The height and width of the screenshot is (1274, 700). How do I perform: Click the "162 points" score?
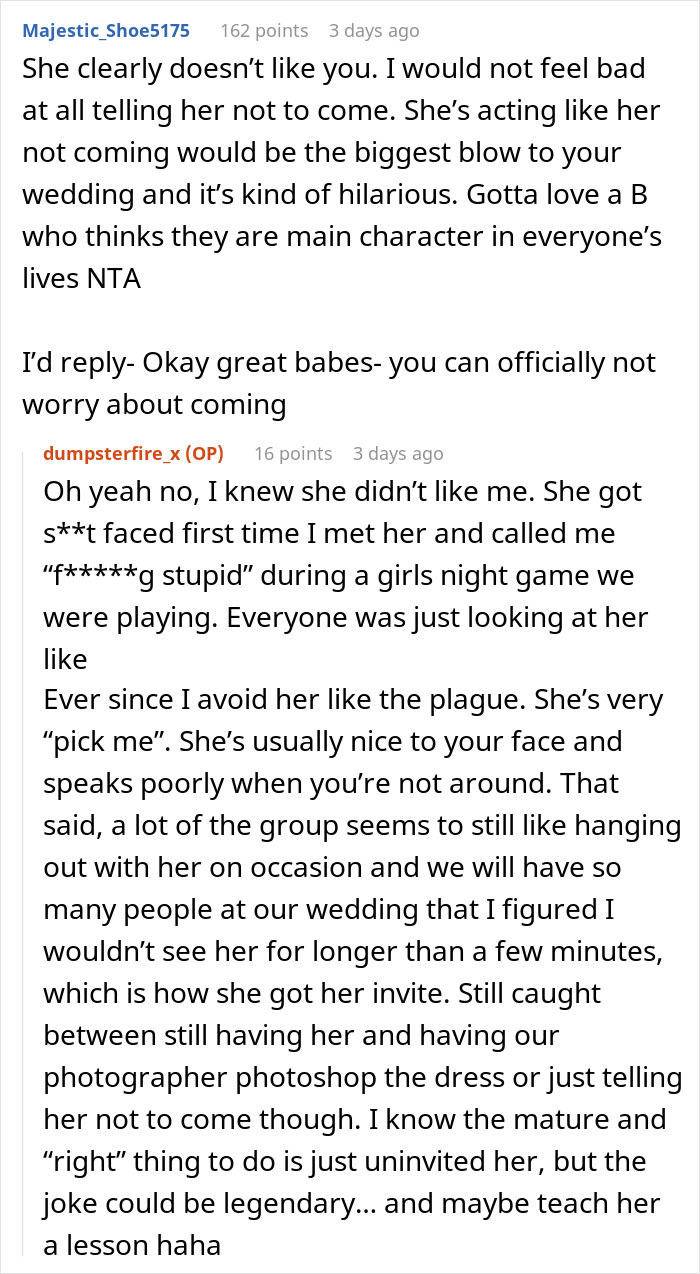(x=264, y=30)
